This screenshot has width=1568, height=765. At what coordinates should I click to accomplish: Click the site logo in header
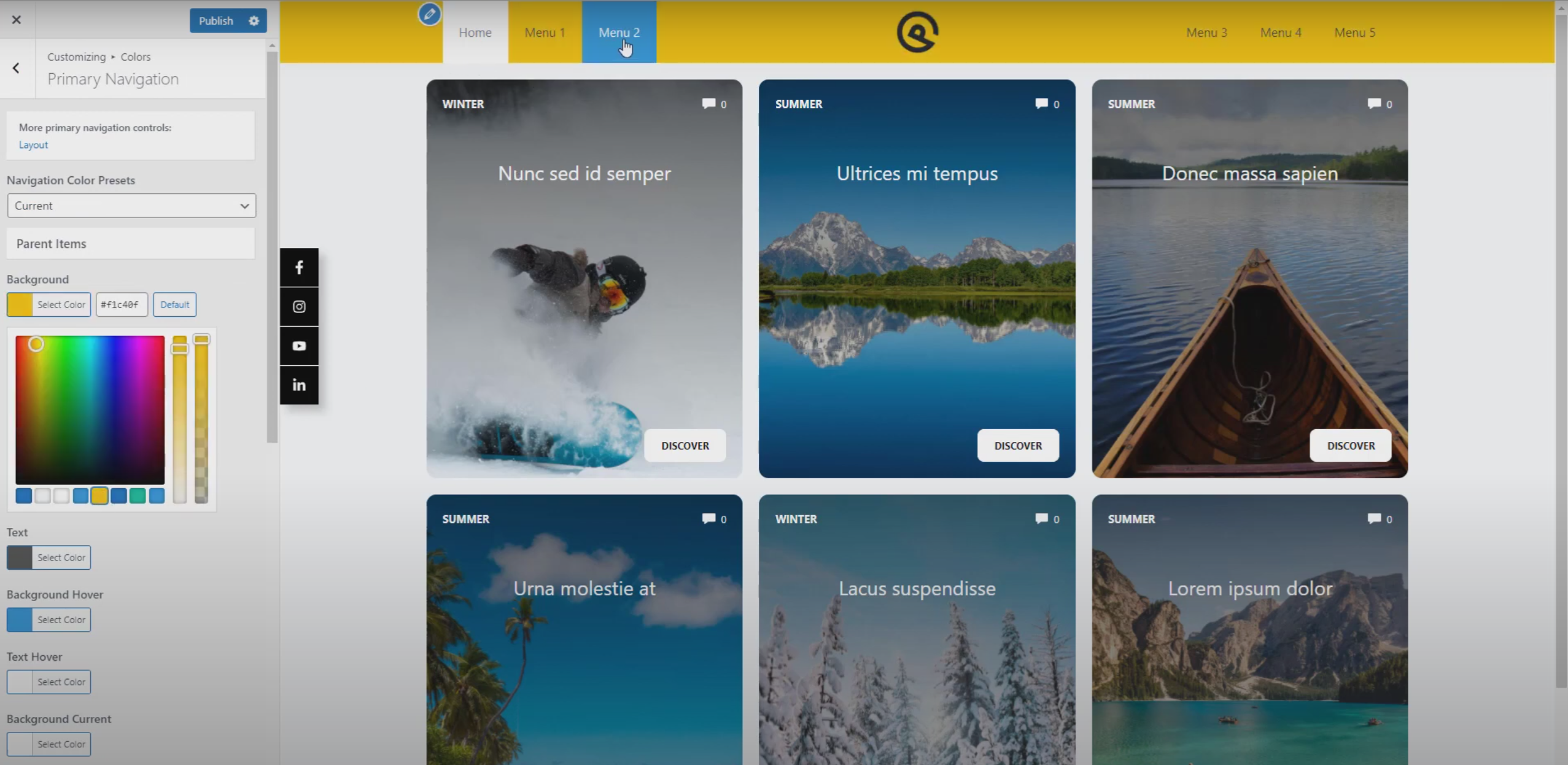(x=917, y=32)
